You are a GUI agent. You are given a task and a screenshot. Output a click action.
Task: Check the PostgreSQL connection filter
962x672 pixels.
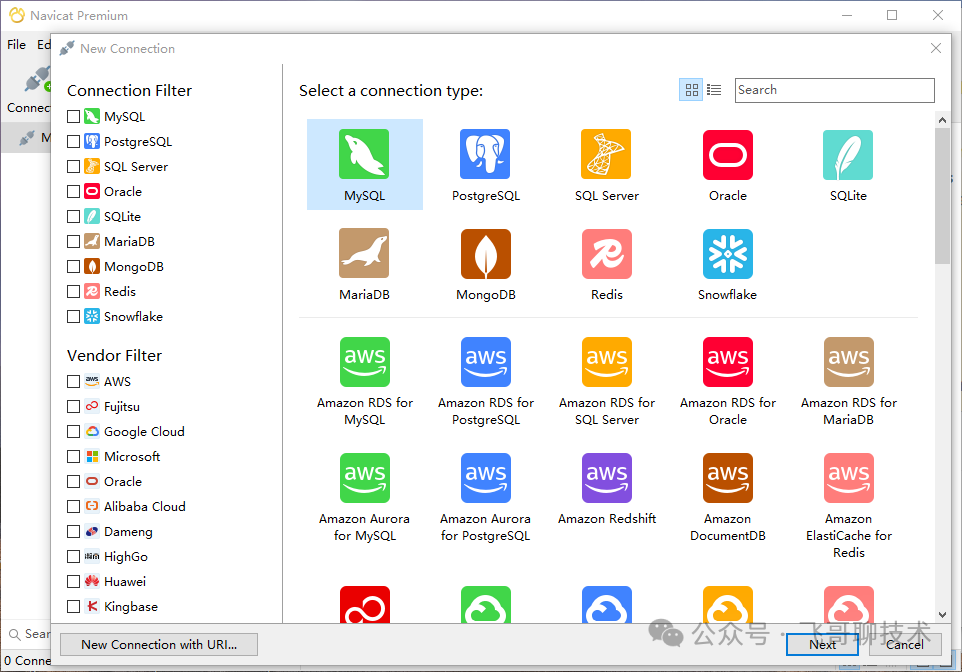coord(74,142)
